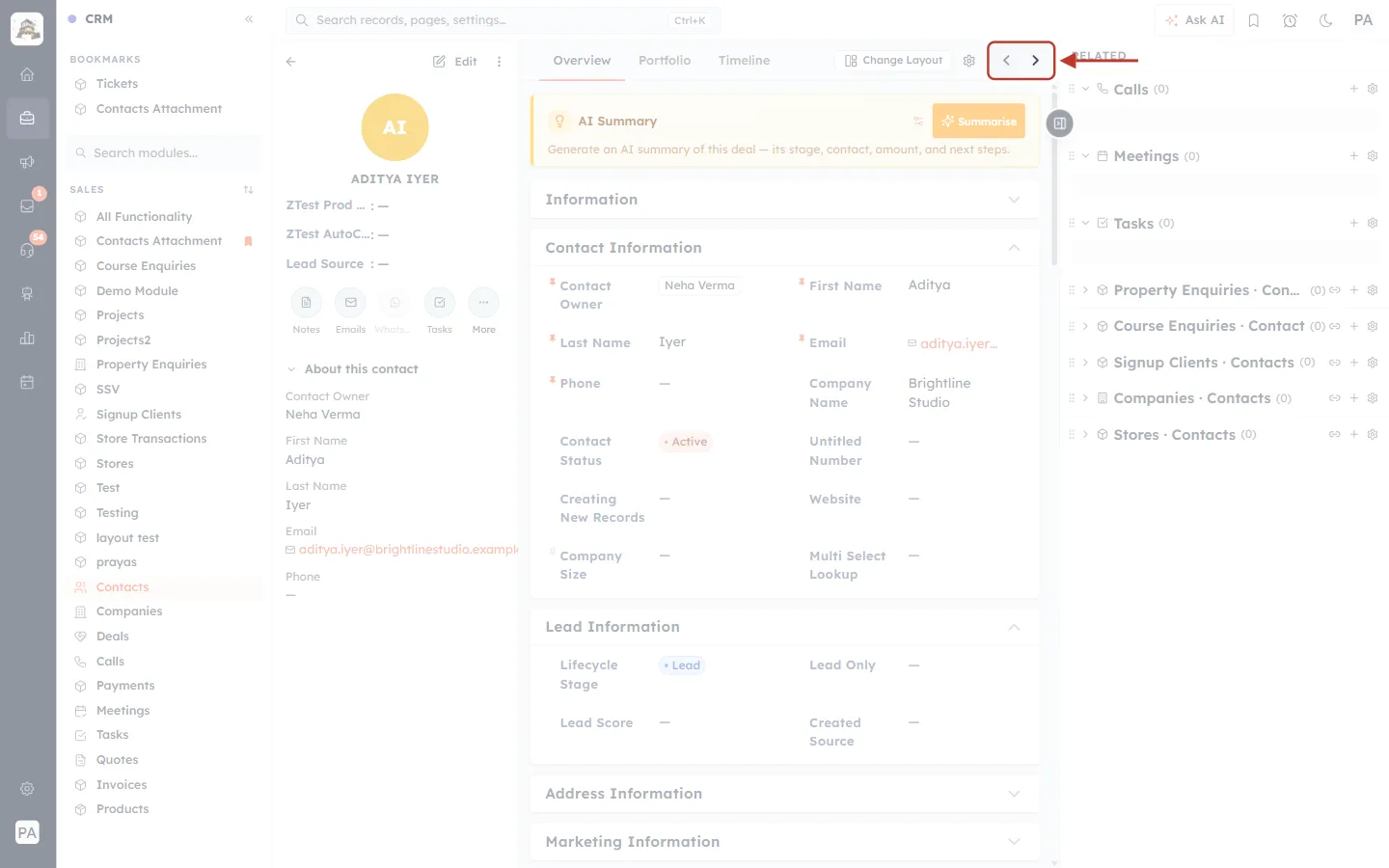Open layout settings gear beside Change Layout
The width and height of the screenshot is (1389, 868).
tap(969, 61)
